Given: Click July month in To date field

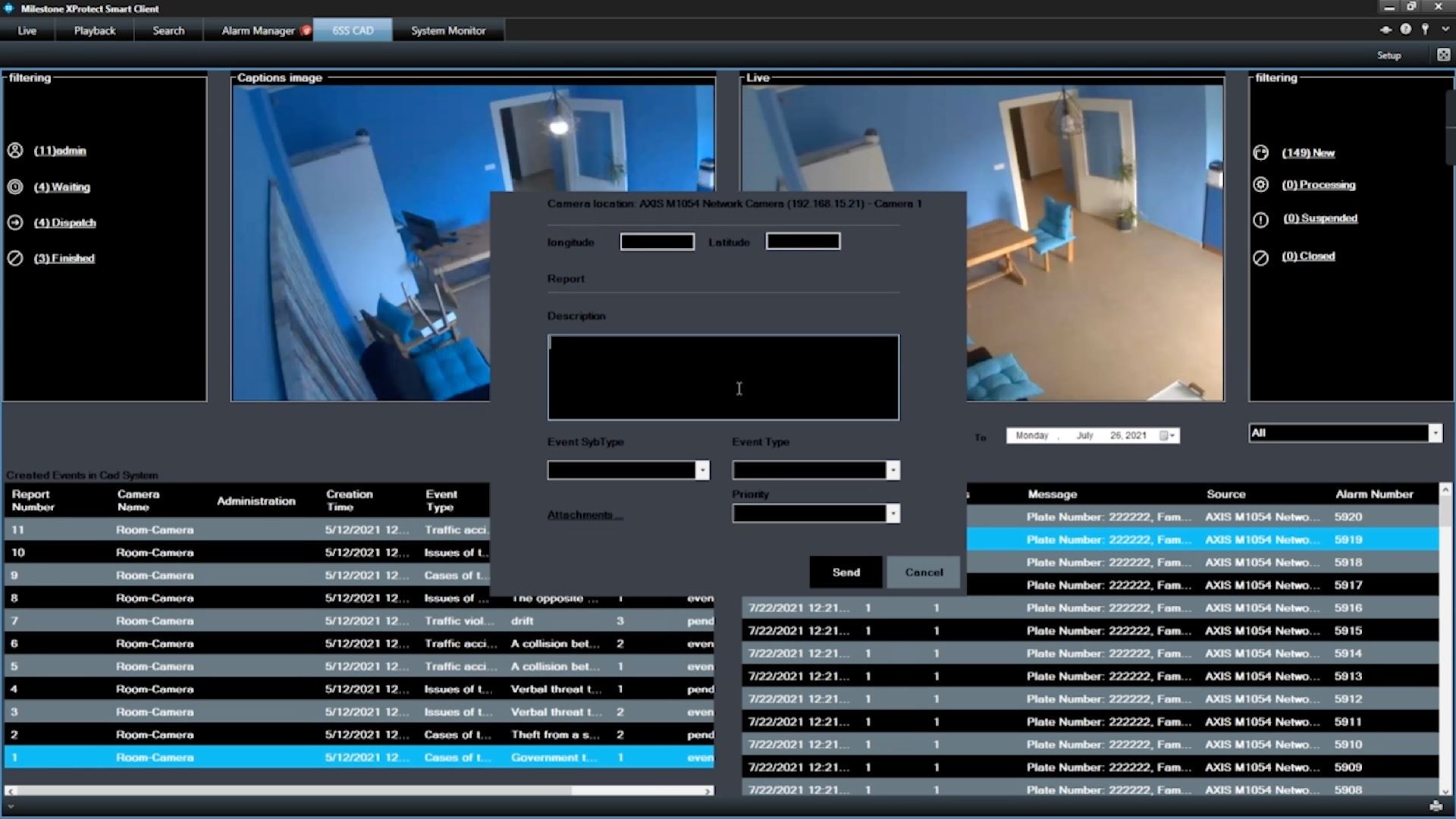Looking at the screenshot, I should click(x=1084, y=435).
